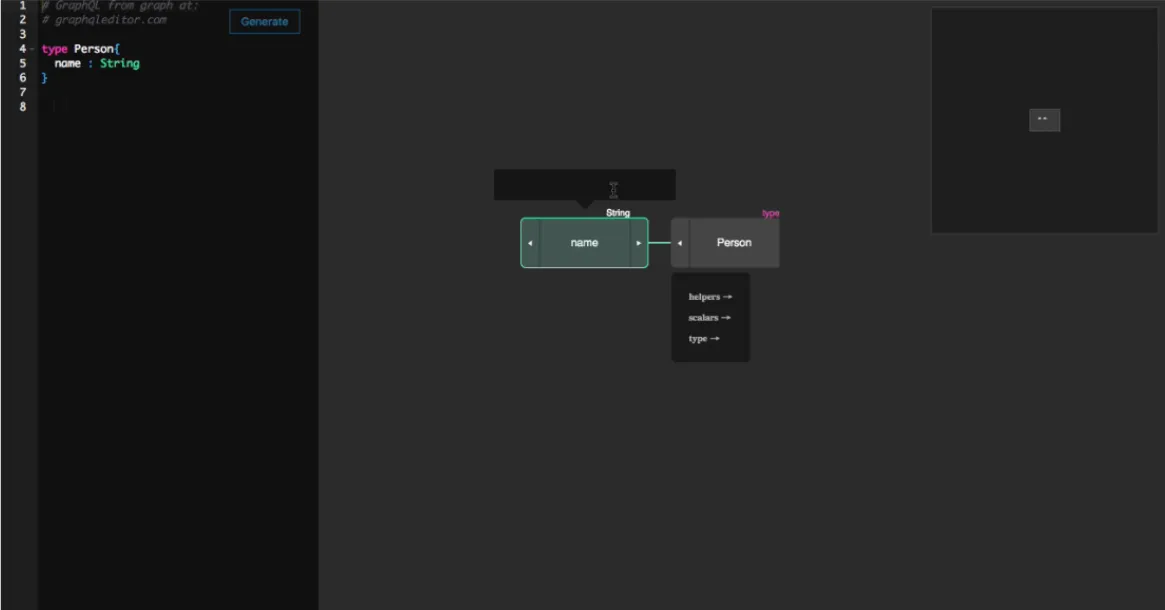Click the text cursor icon above the name node
This screenshot has height=610, width=1165.
click(613, 188)
